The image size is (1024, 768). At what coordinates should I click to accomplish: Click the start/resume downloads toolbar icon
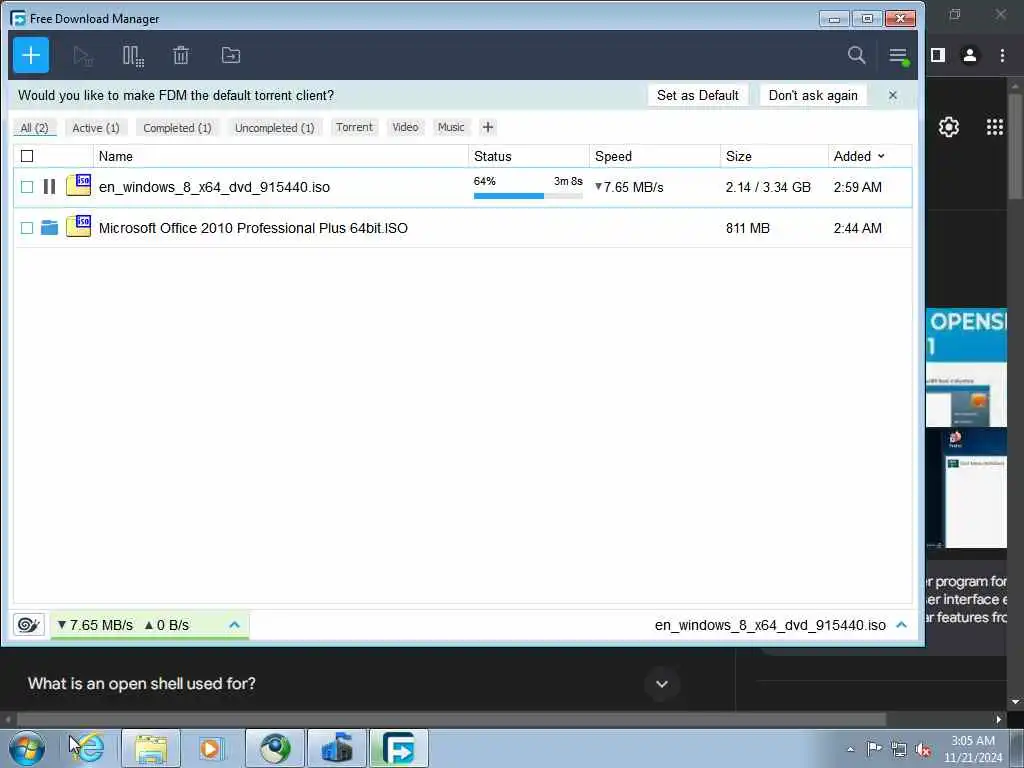point(83,56)
